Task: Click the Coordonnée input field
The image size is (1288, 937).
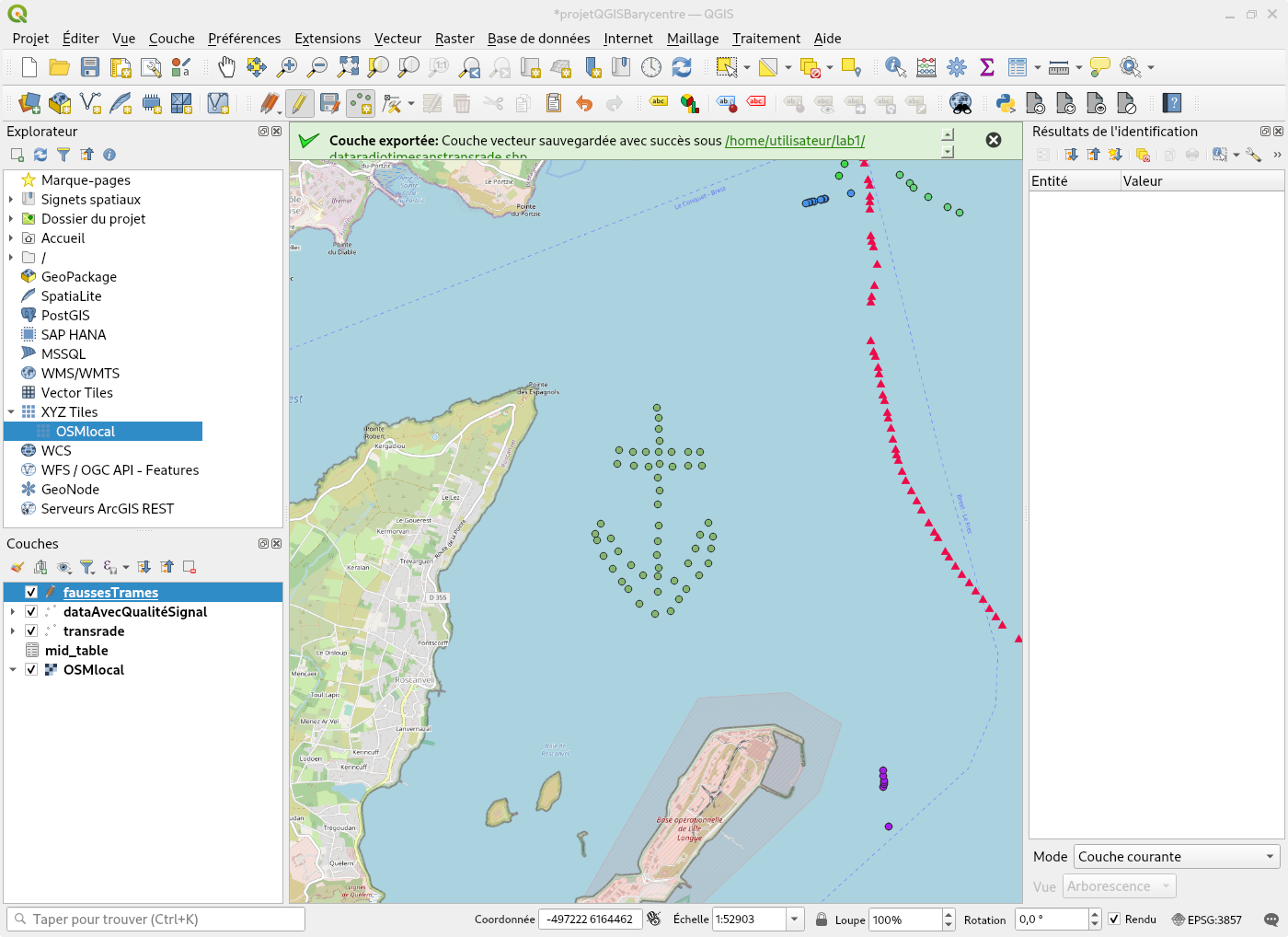Action: 591,920
